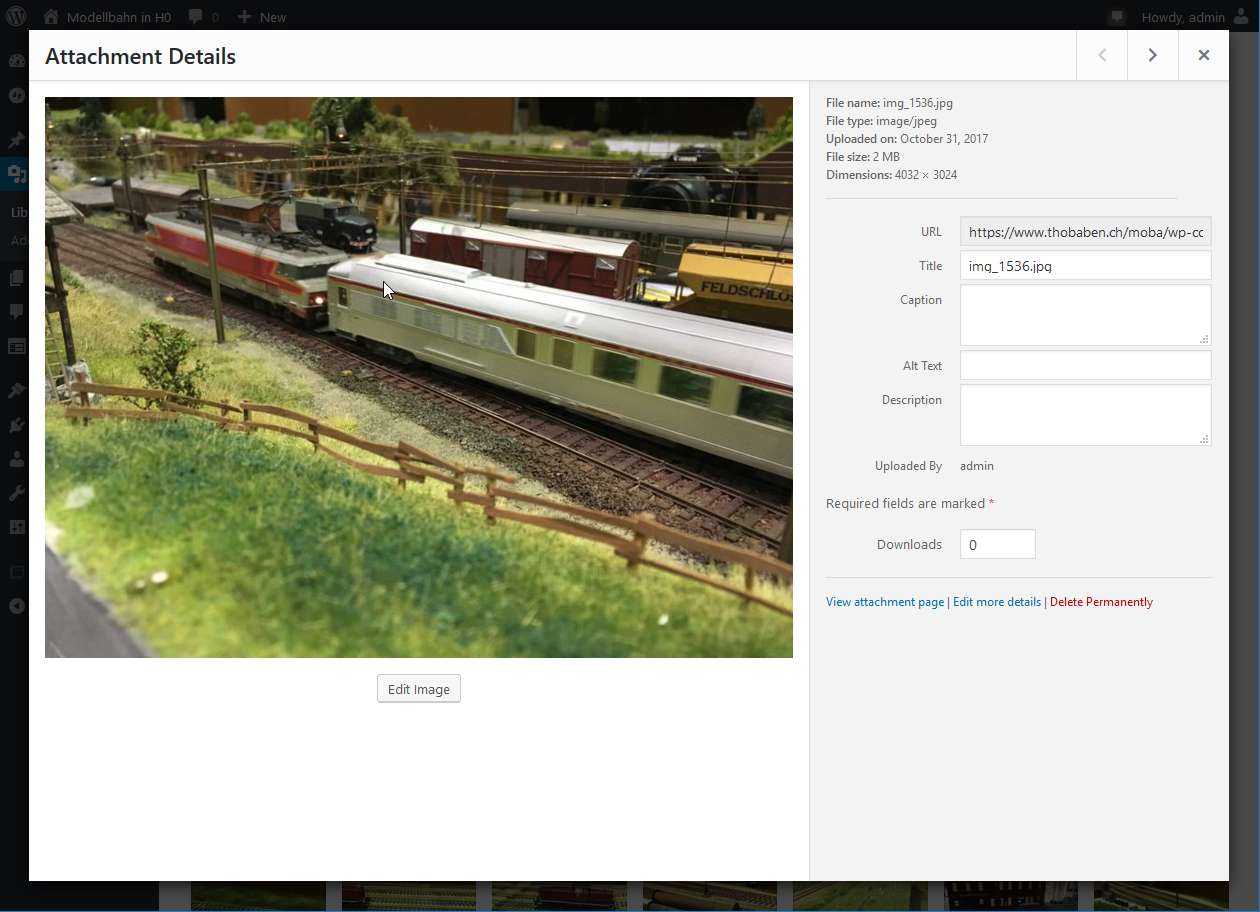Open the Tools wrench icon in the sidebar
Screen dimensions: 1260x912
click(17, 493)
